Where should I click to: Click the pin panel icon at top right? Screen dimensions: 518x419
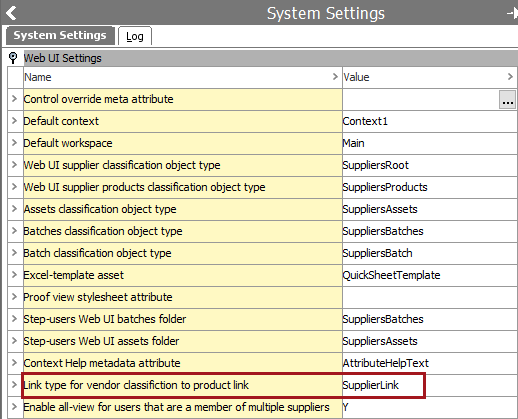click(x=512, y=13)
